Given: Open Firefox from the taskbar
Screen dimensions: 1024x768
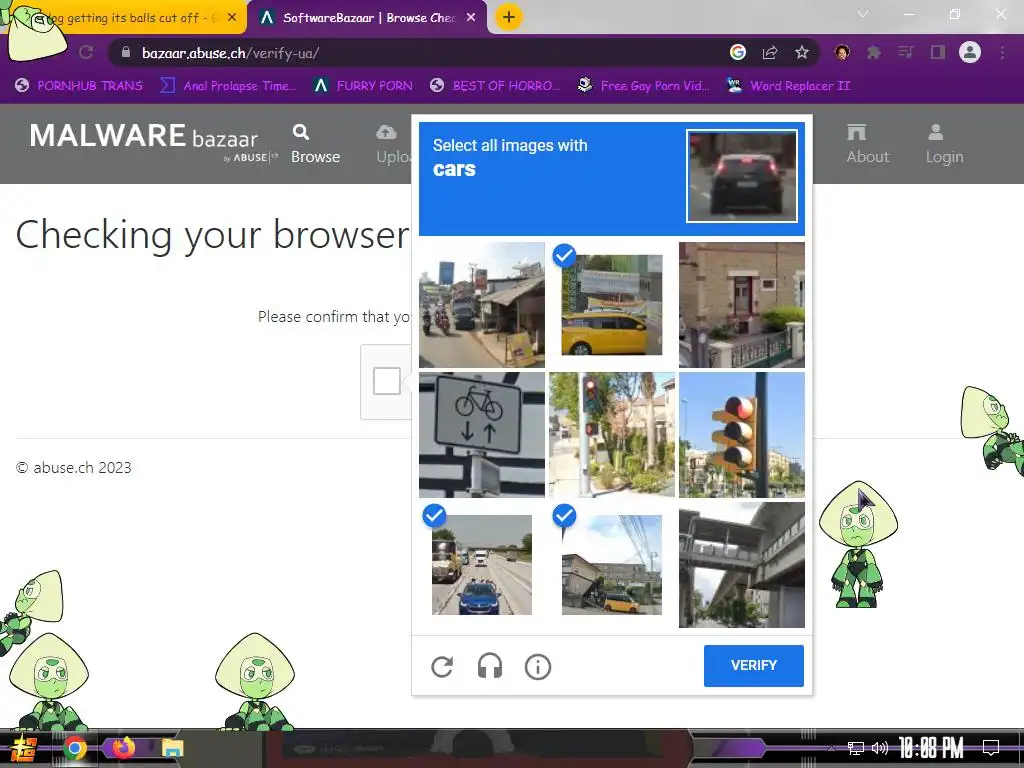Looking at the screenshot, I should click(x=123, y=748).
